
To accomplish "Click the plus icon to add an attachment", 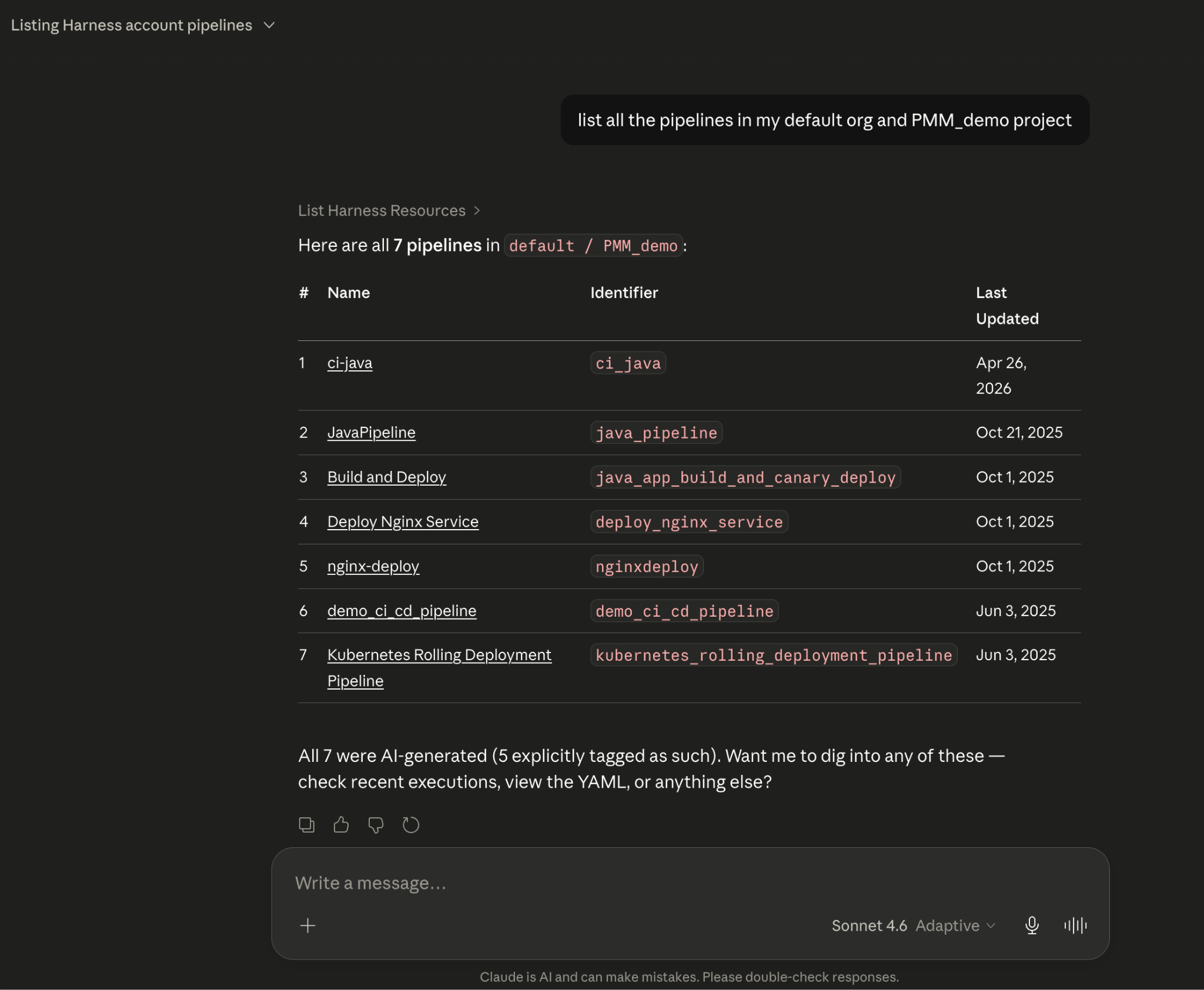I will point(307,926).
